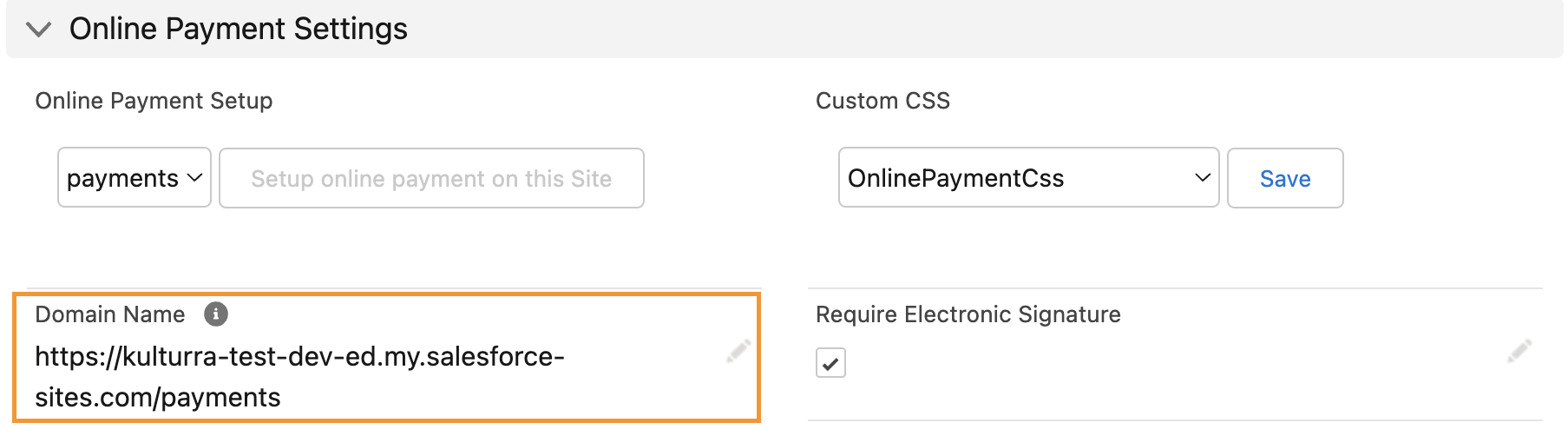
Task: Click the Domain Name field label
Action: coord(110,314)
